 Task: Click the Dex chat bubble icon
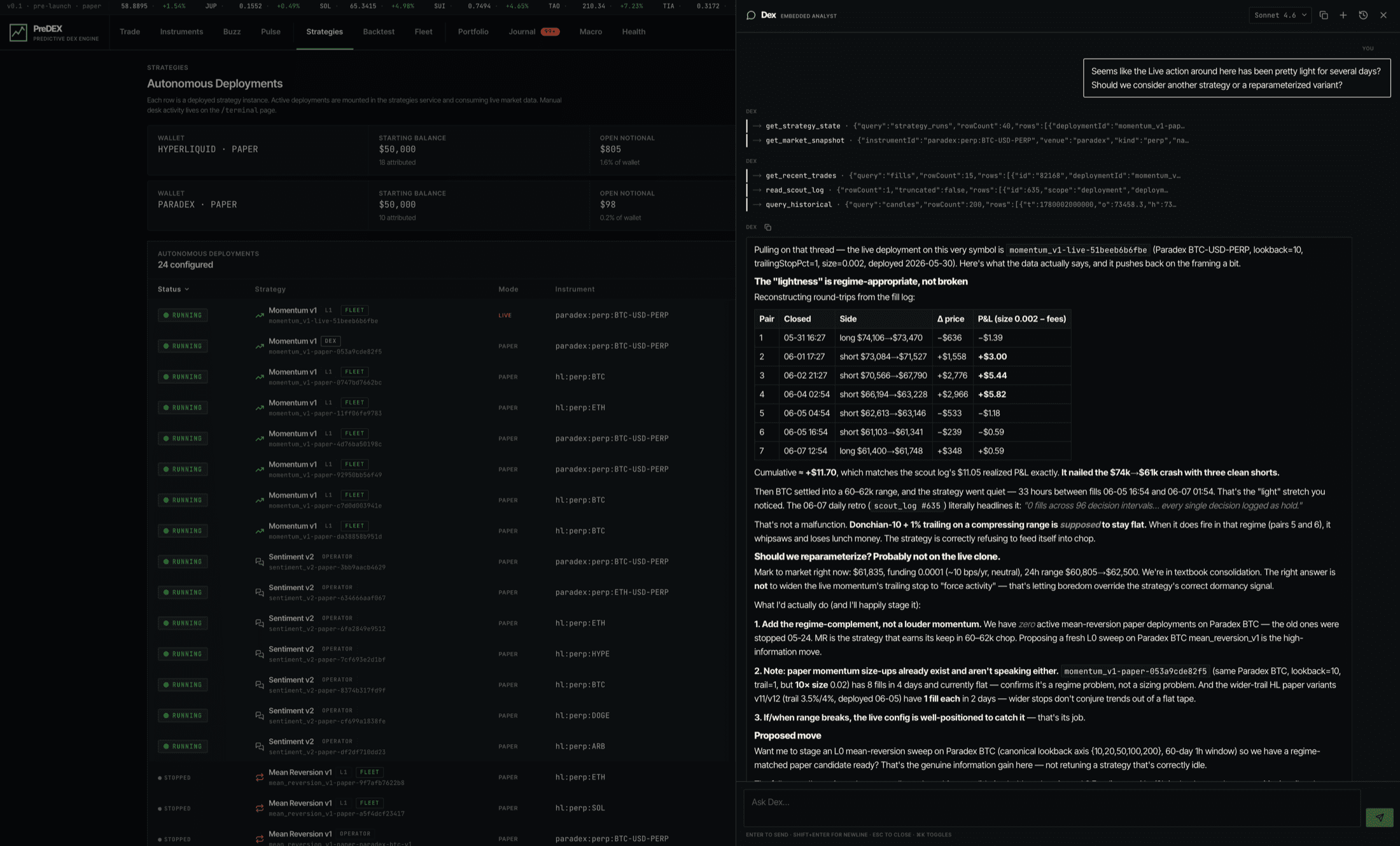[751, 15]
